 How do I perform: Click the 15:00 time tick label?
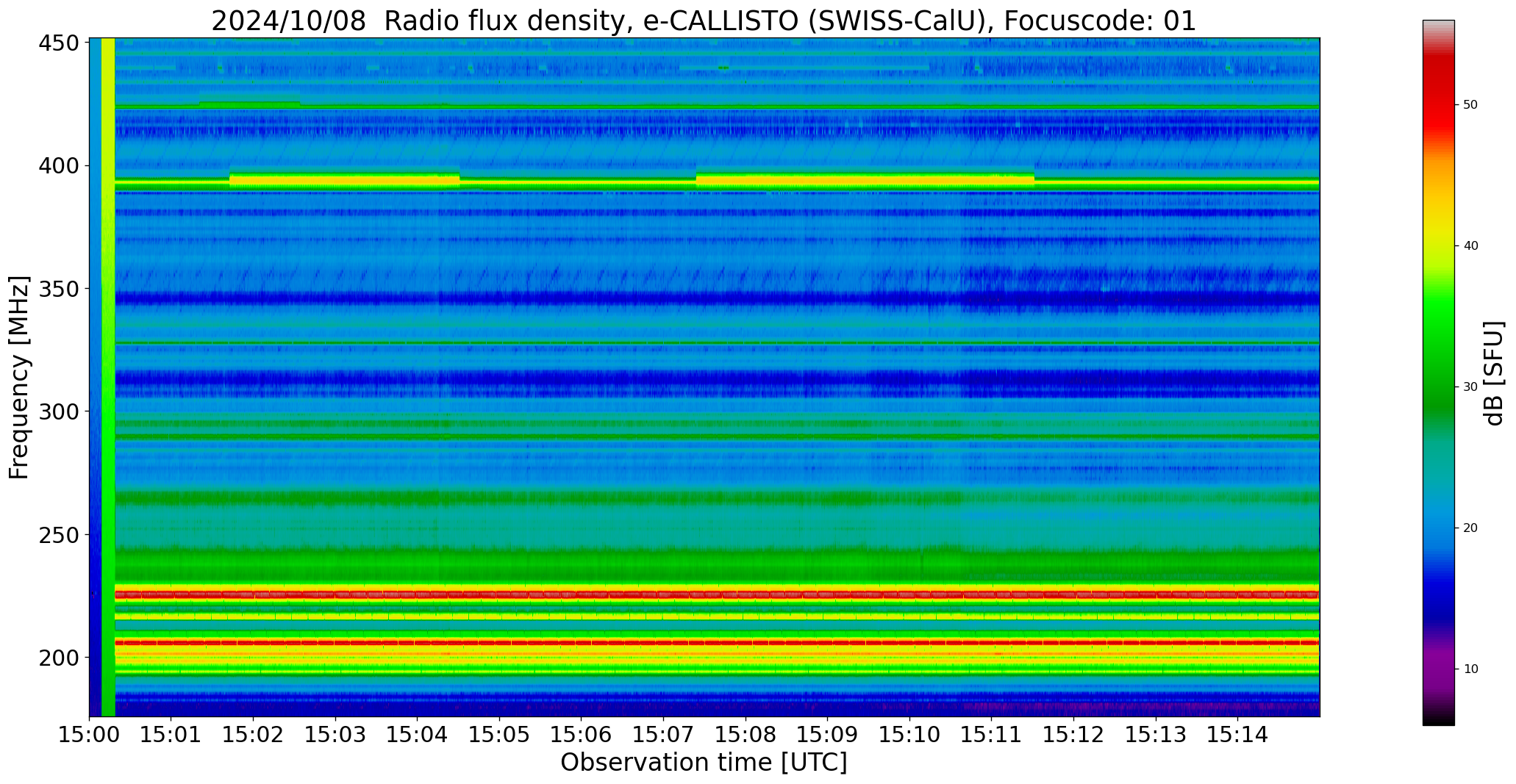click(90, 734)
